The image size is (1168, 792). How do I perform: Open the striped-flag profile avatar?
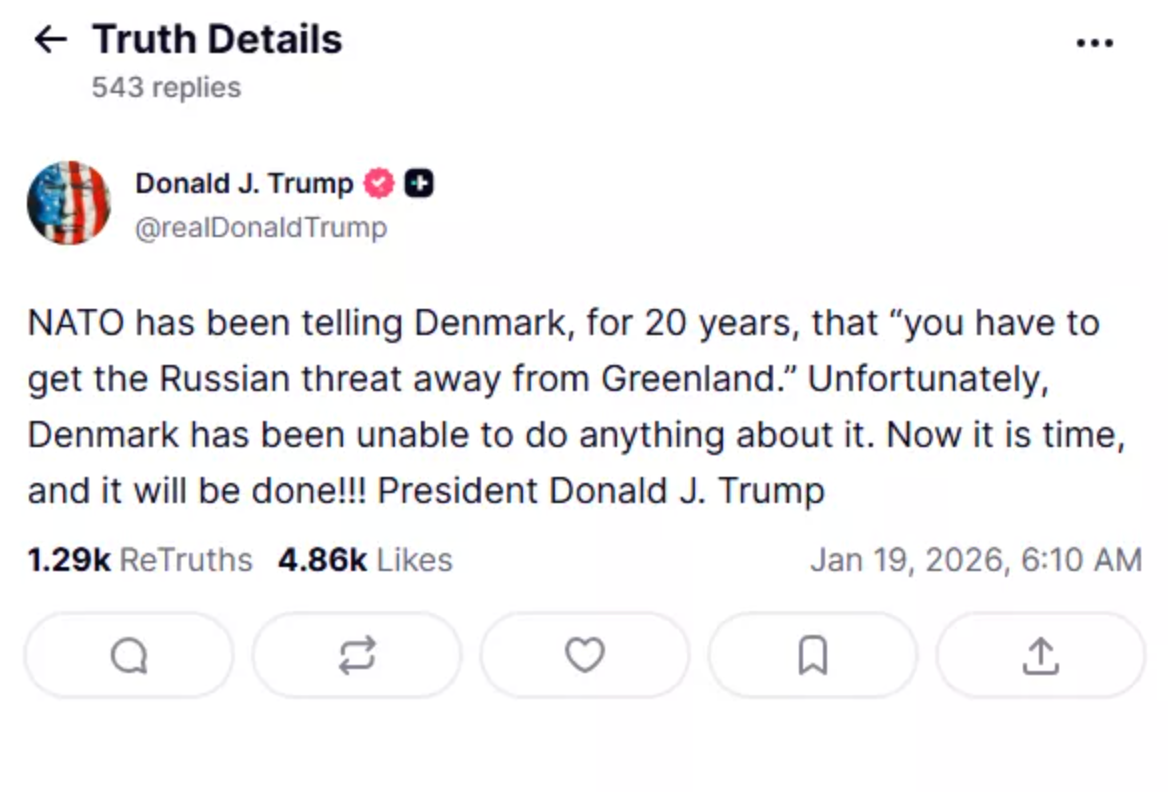[68, 203]
